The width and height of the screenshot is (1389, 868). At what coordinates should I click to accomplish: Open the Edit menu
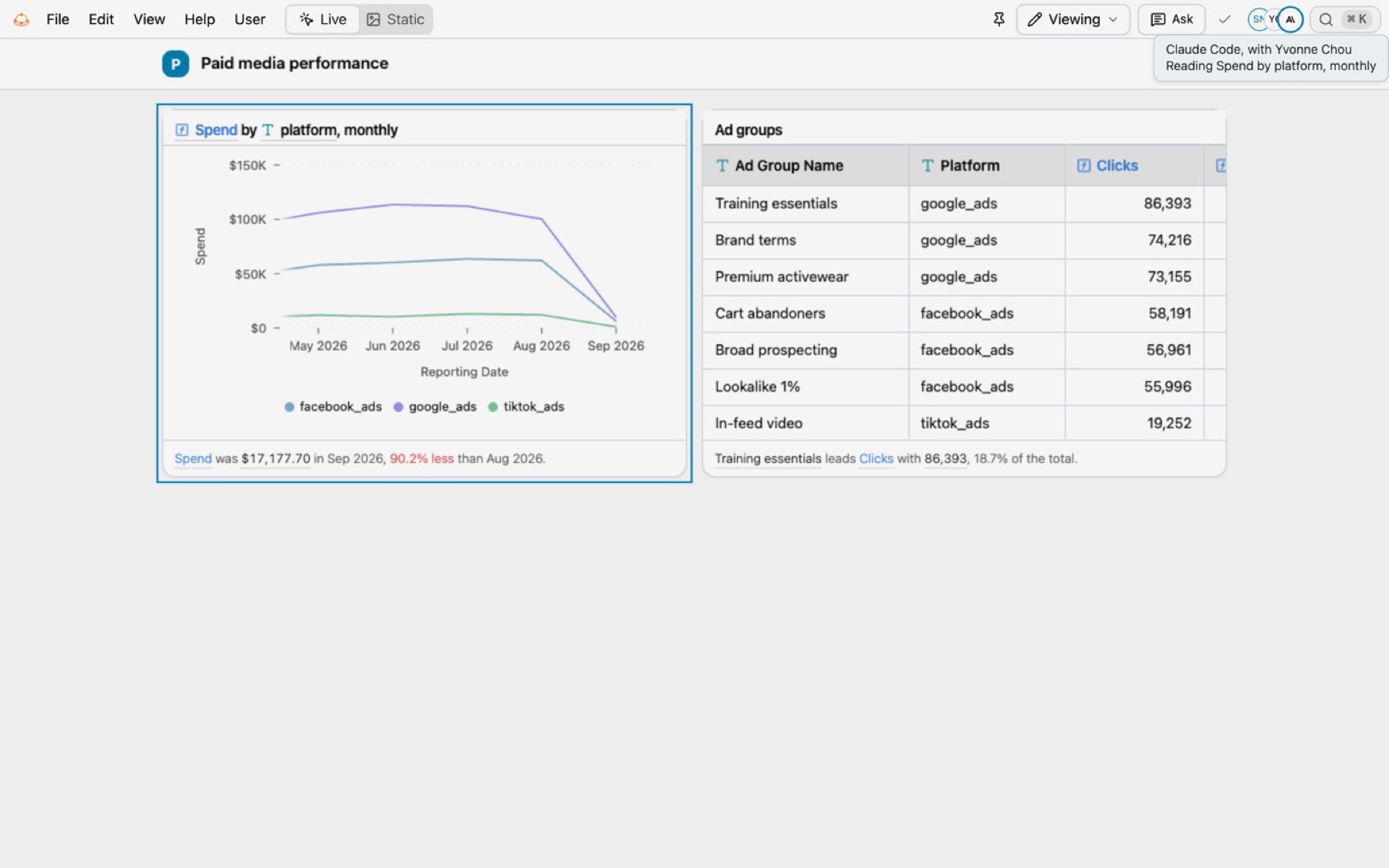coord(101,19)
